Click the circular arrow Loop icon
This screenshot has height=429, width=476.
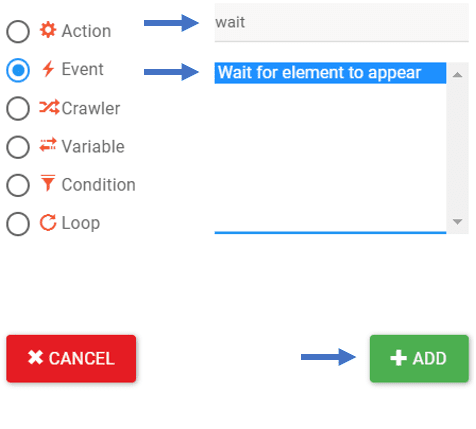click(x=48, y=222)
